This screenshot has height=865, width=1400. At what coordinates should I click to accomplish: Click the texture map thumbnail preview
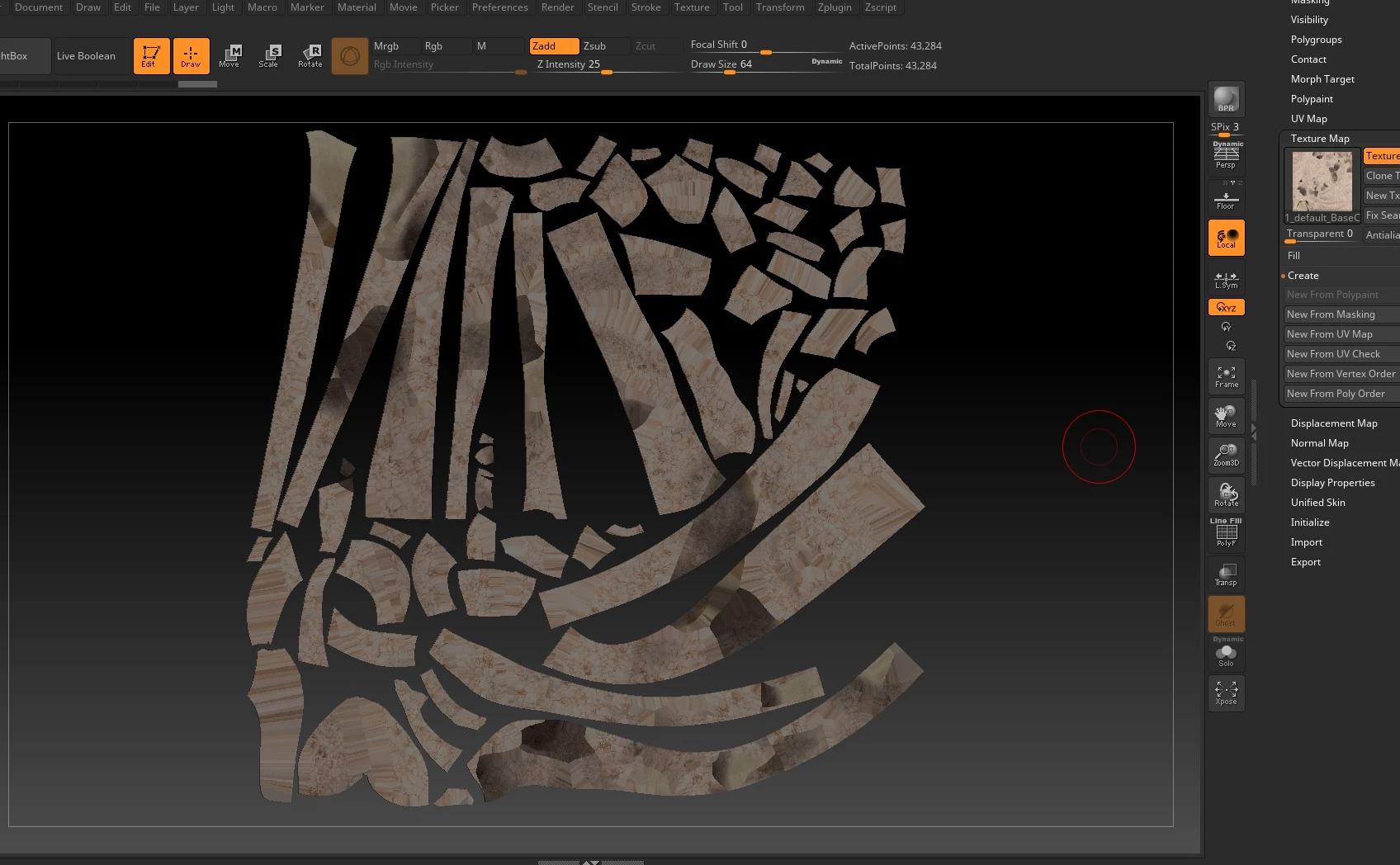(1322, 182)
